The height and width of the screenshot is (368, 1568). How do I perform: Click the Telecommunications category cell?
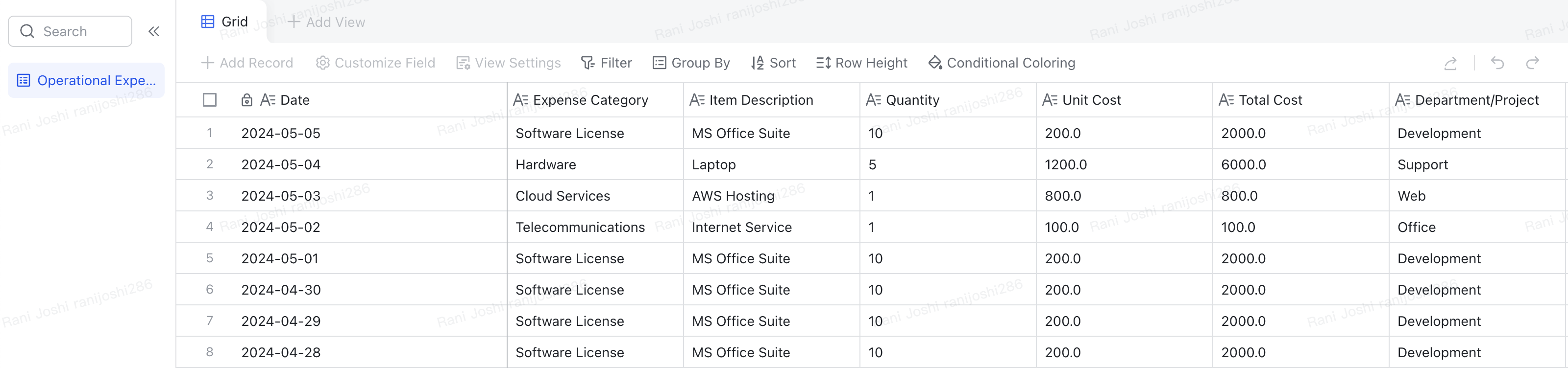595,228
